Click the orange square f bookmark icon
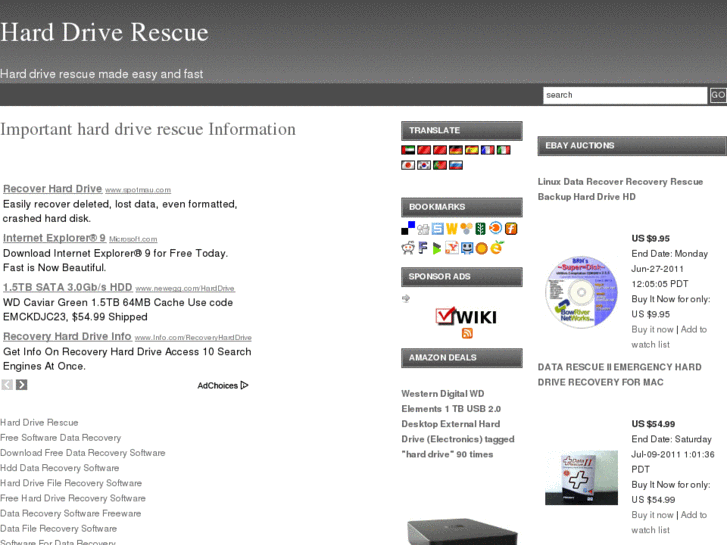Image resolution: width=727 pixels, height=545 pixels. tap(511, 229)
